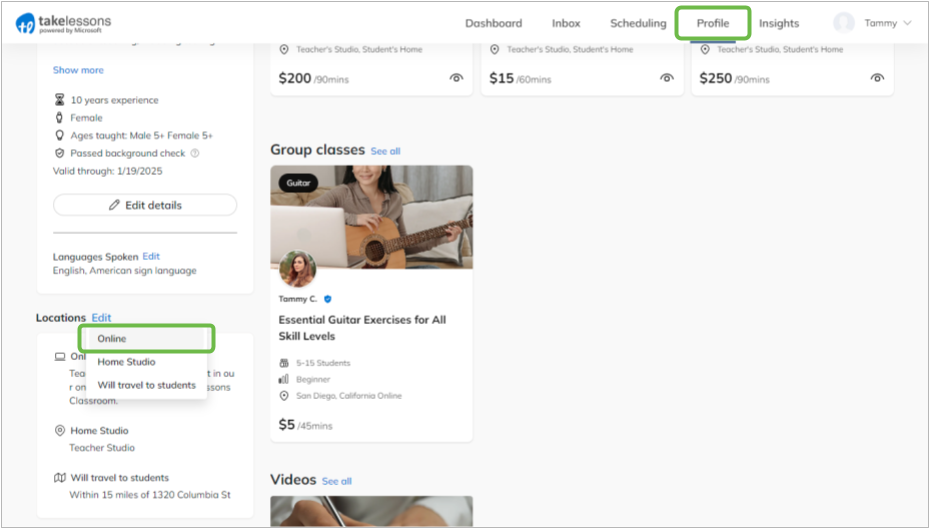Click the Female gender icon
The width and height of the screenshot is (930, 529).
pyautogui.click(x=59, y=117)
